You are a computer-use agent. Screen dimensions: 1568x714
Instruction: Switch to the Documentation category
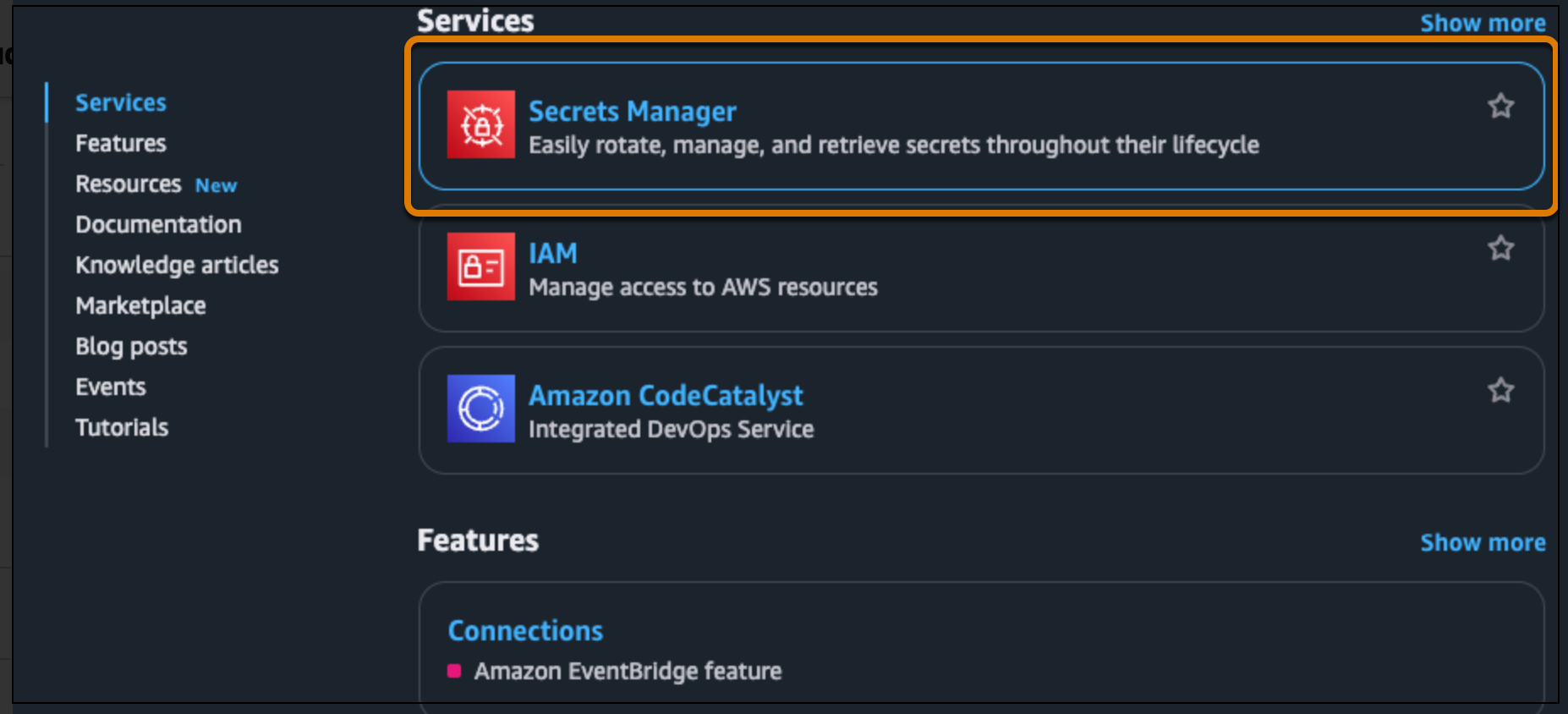coord(158,224)
